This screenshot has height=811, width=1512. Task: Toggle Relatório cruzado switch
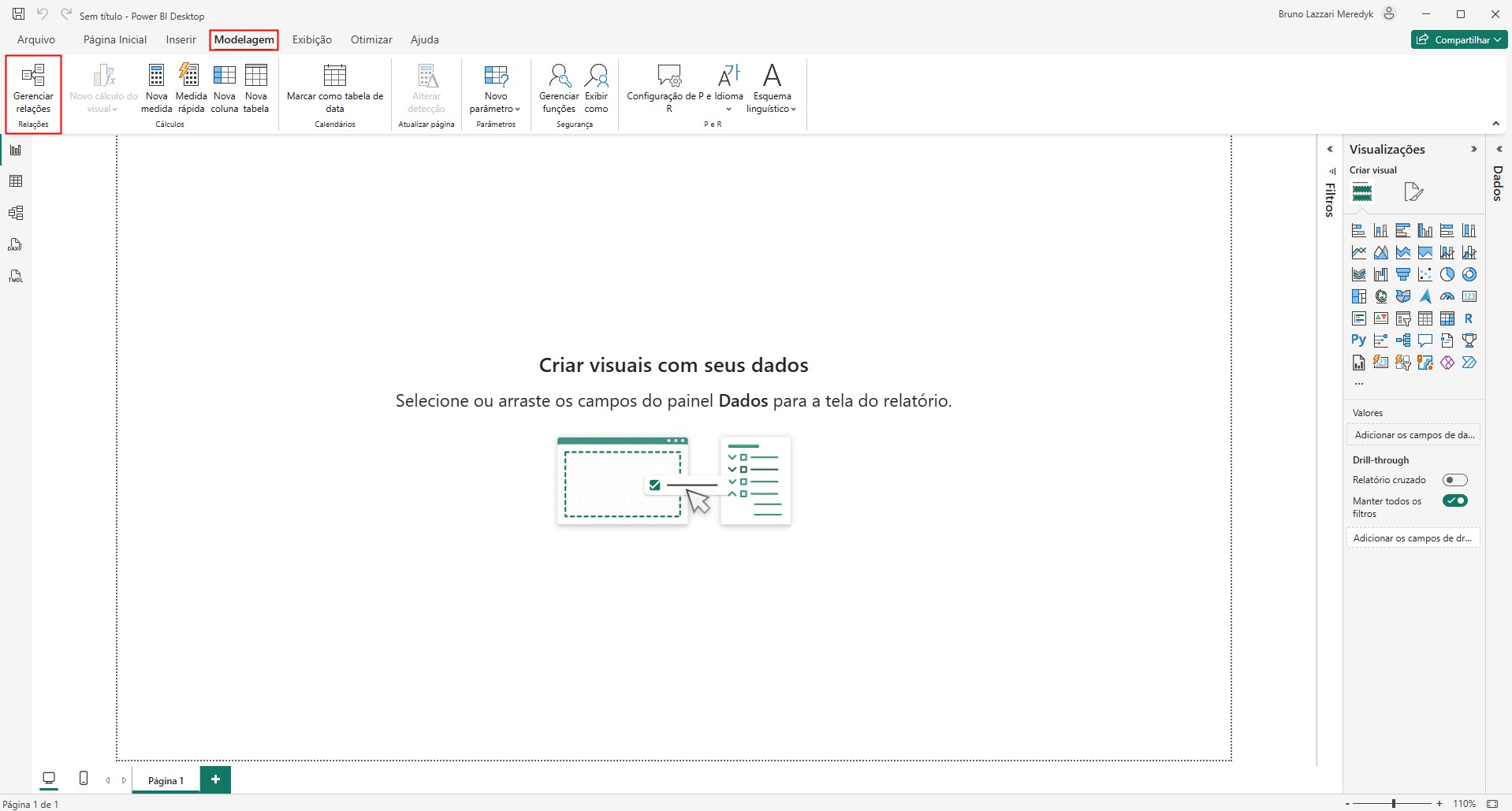click(x=1454, y=480)
